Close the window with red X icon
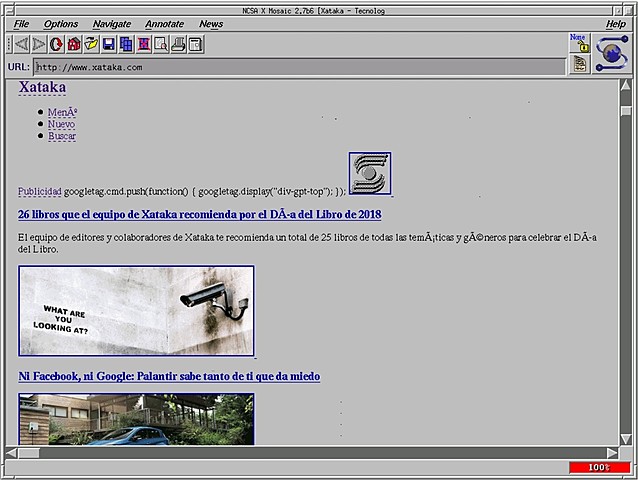Image resolution: width=638 pixels, height=480 pixels. pos(144,44)
